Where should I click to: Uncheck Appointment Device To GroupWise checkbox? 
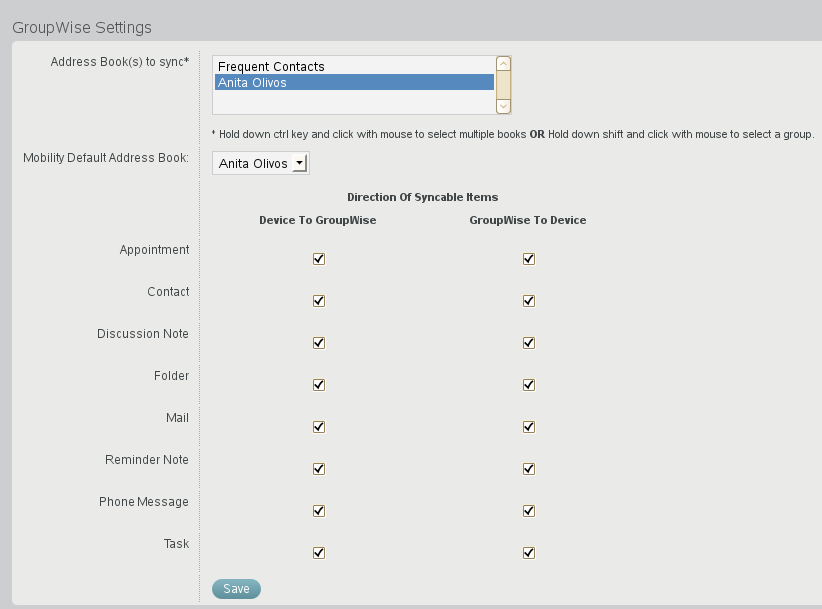click(319, 259)
